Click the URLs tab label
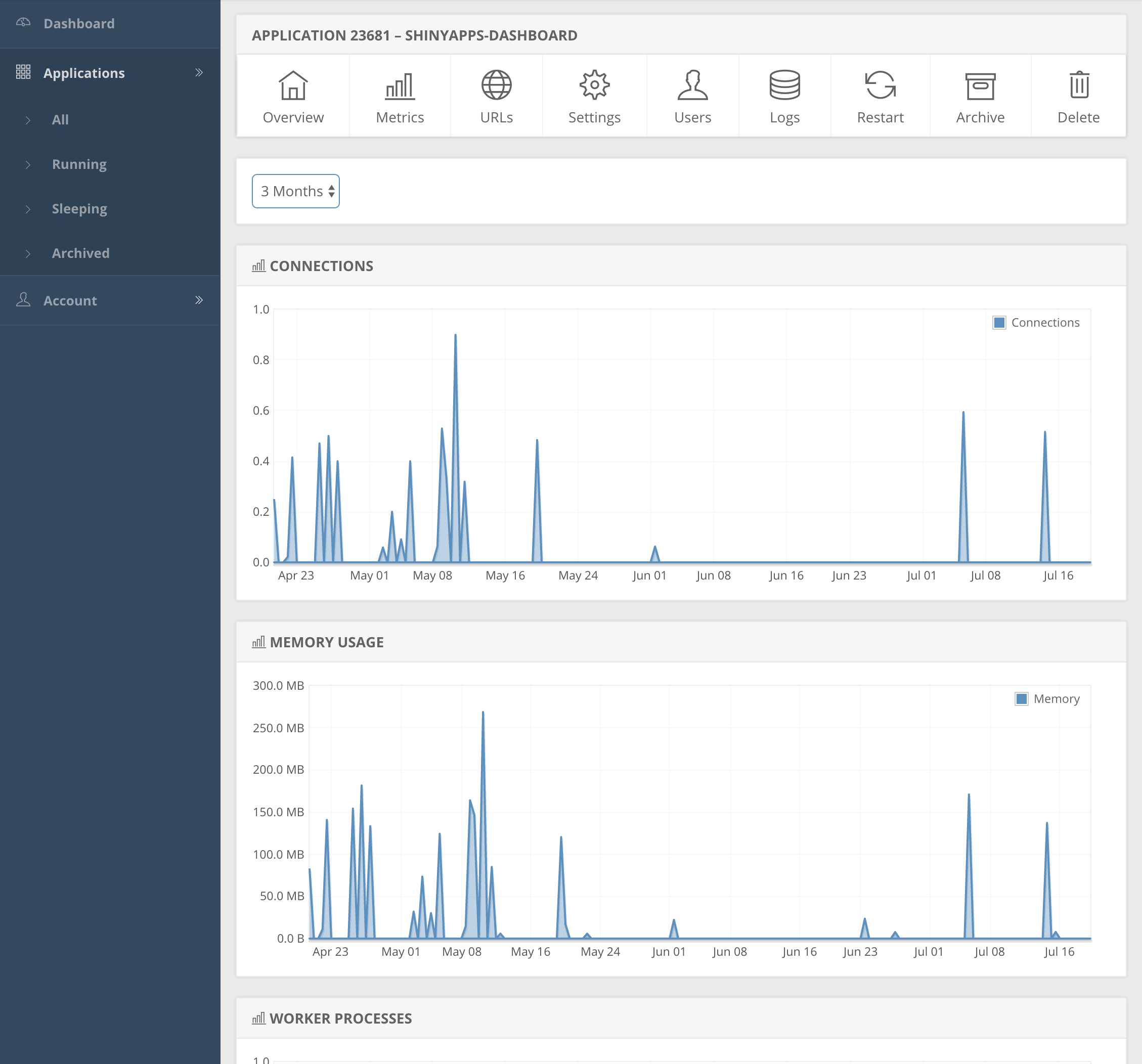1142x1064 pixels. click(496, 117)
